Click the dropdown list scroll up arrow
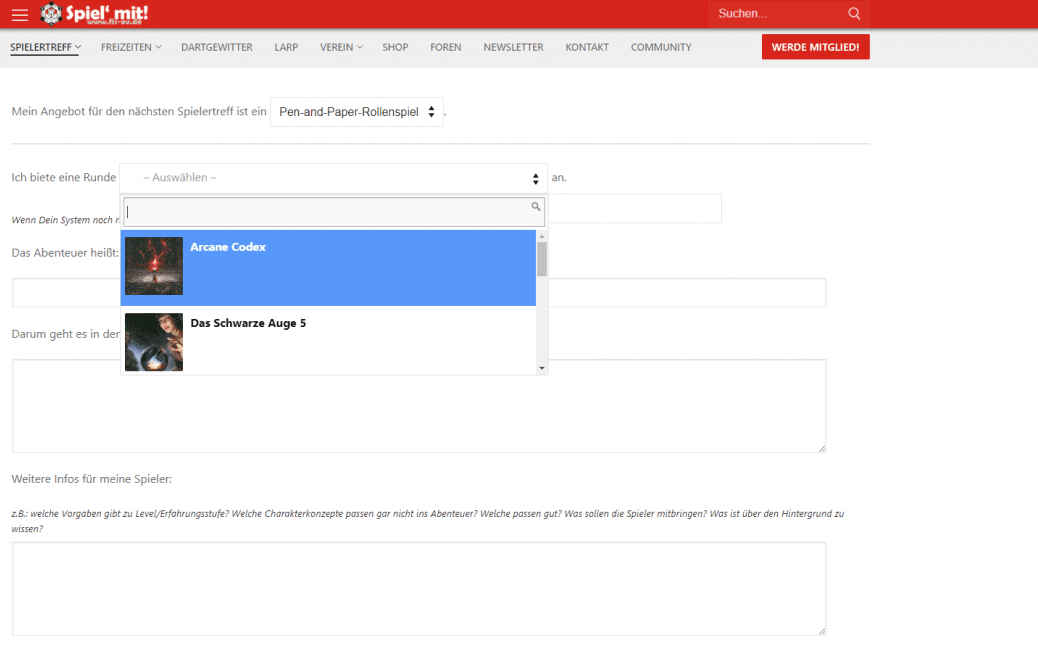The height and width of the screenshot is (651, 1038). click(x=542, y=236)
